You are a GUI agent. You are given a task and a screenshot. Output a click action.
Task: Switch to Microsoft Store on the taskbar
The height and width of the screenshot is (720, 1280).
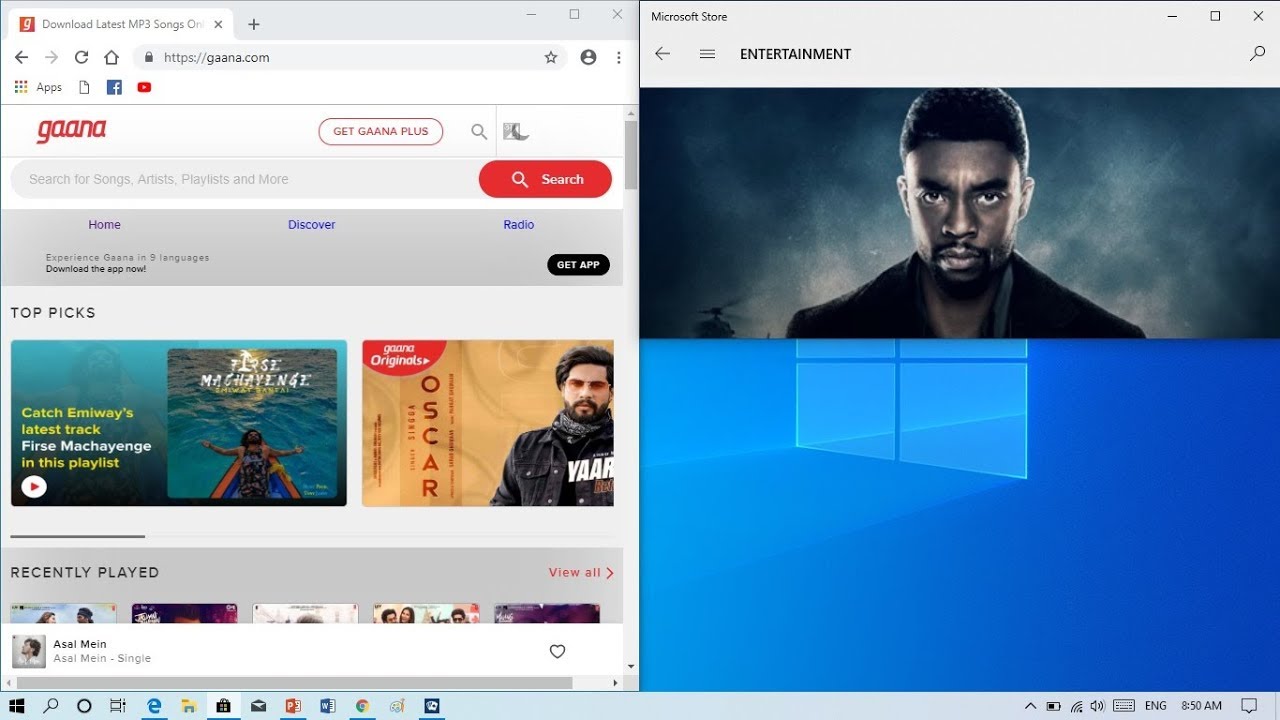pos(223,706)
